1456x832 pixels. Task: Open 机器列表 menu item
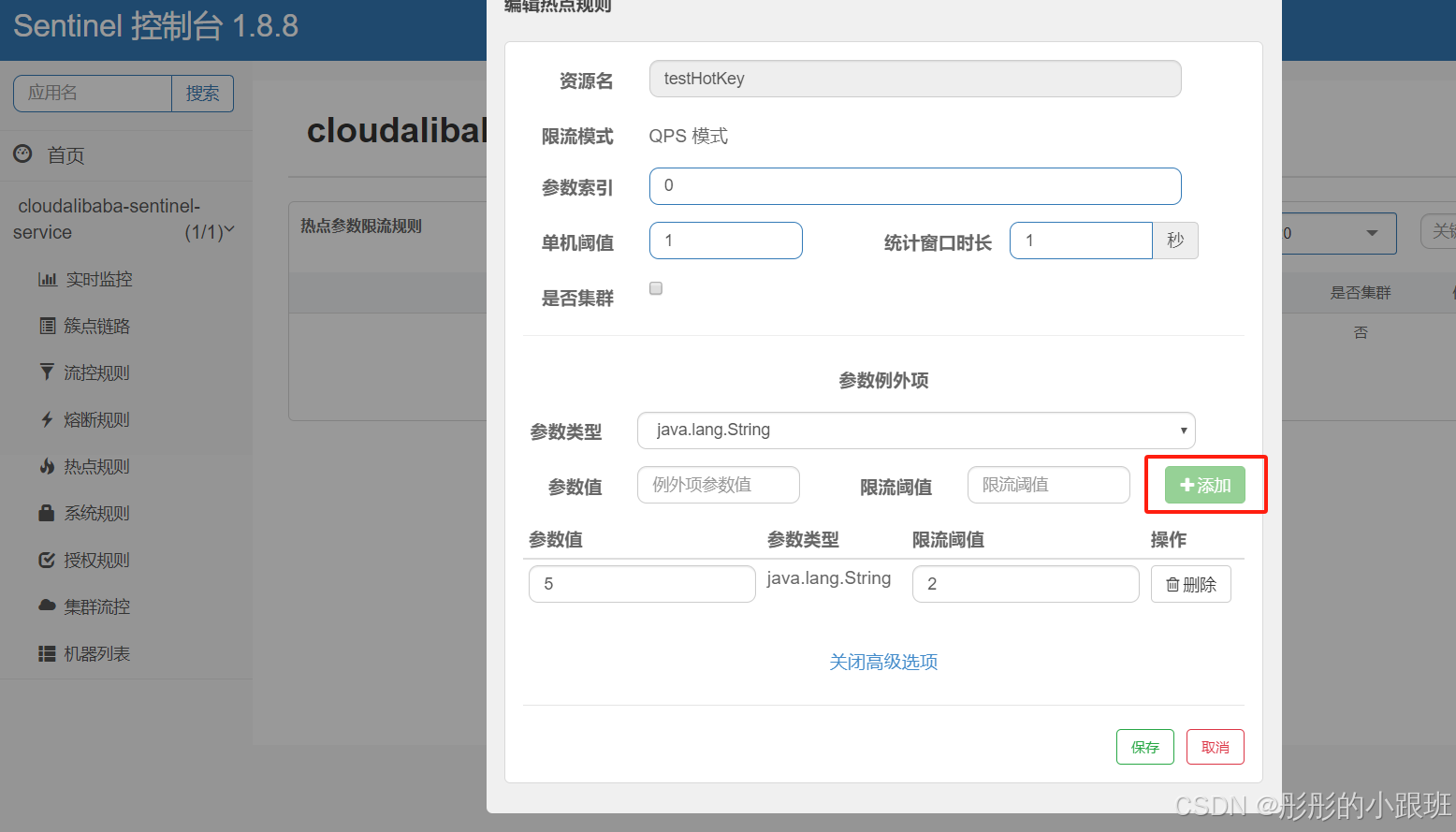click(97, 653)
